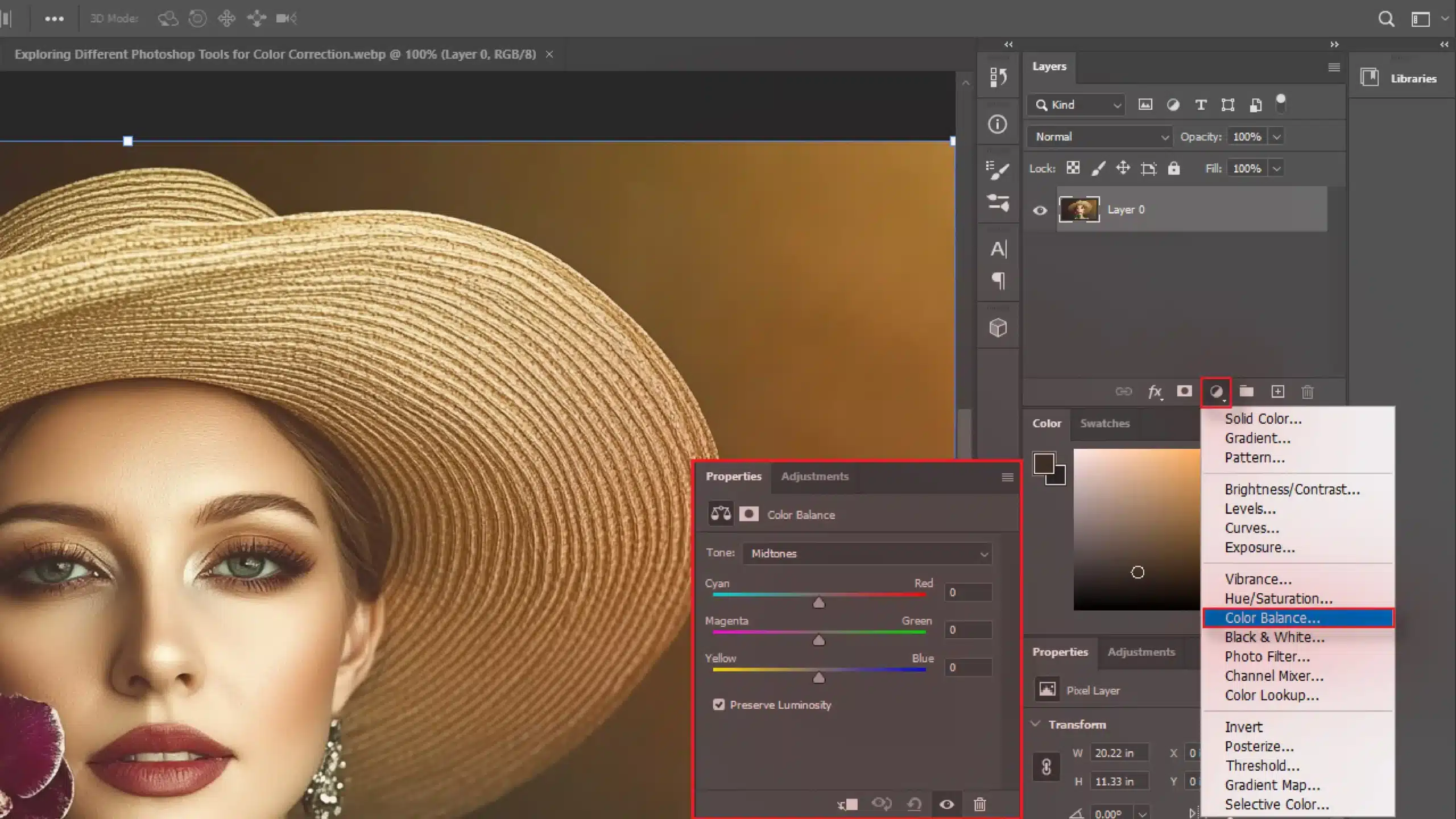Viewport: 1456px width, 819px height.
Task: Select the Selective Color menu item
Action: pyautogui.click(x=1278, y=804)
